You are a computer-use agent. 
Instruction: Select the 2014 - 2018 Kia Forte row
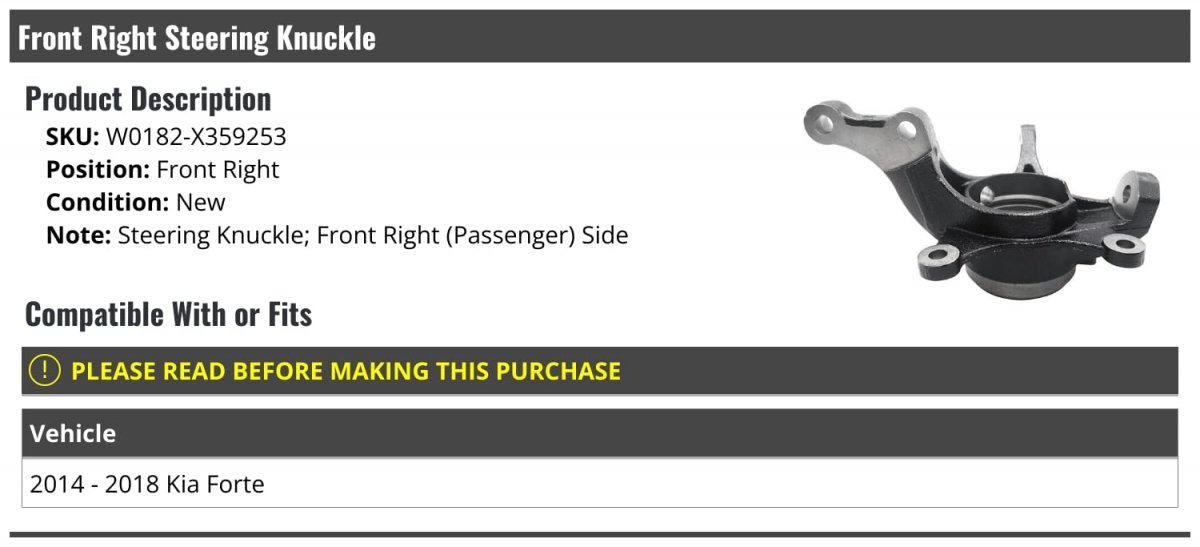coord(599,484)
